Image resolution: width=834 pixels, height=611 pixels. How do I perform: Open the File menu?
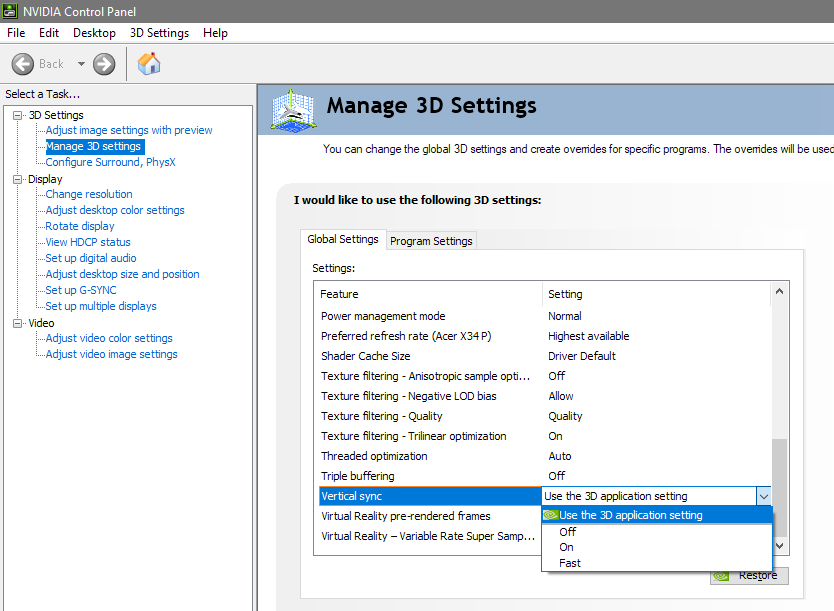pos(16,33)
